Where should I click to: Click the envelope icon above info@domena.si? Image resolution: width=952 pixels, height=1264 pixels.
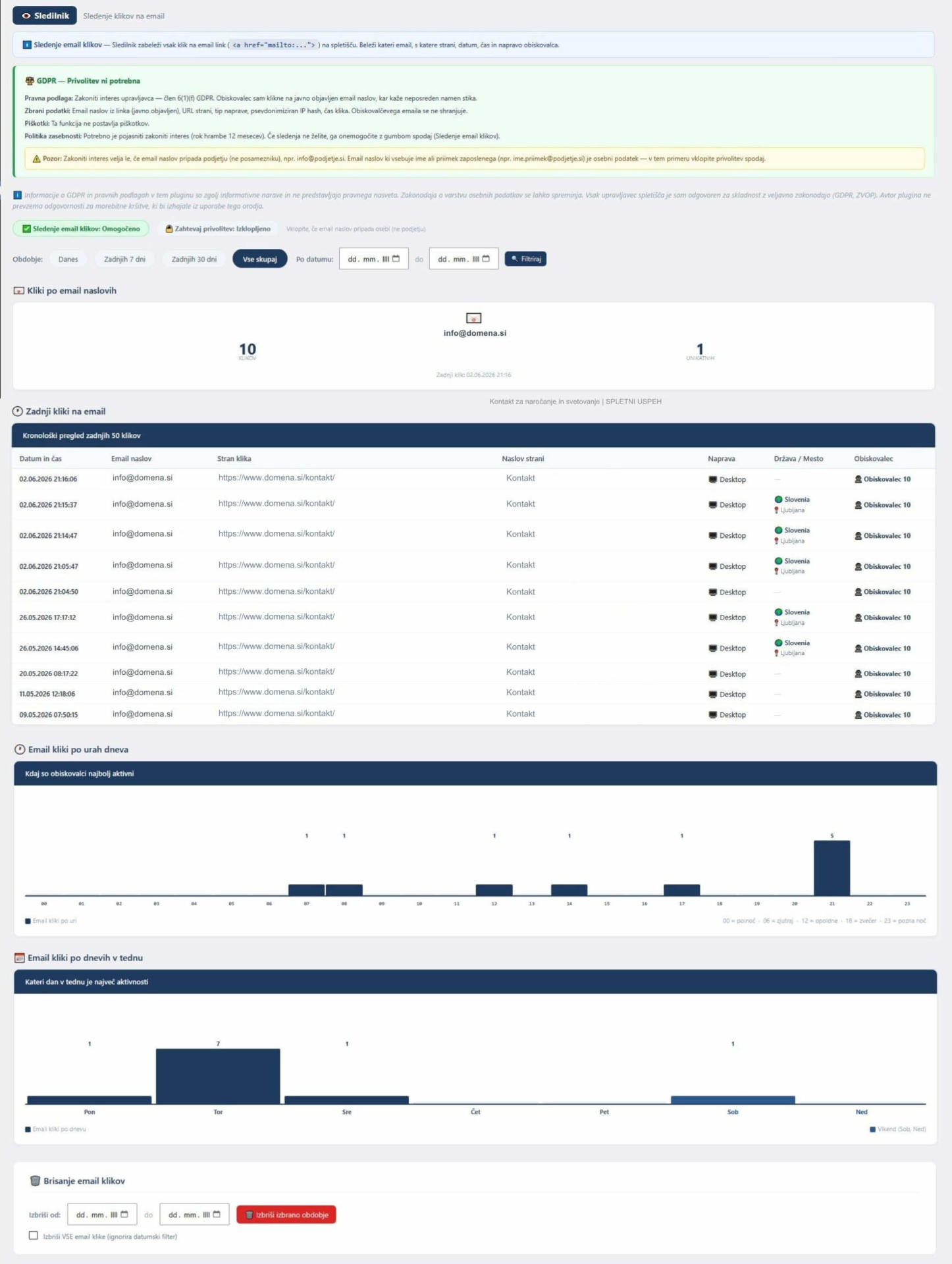click(474, 318)
